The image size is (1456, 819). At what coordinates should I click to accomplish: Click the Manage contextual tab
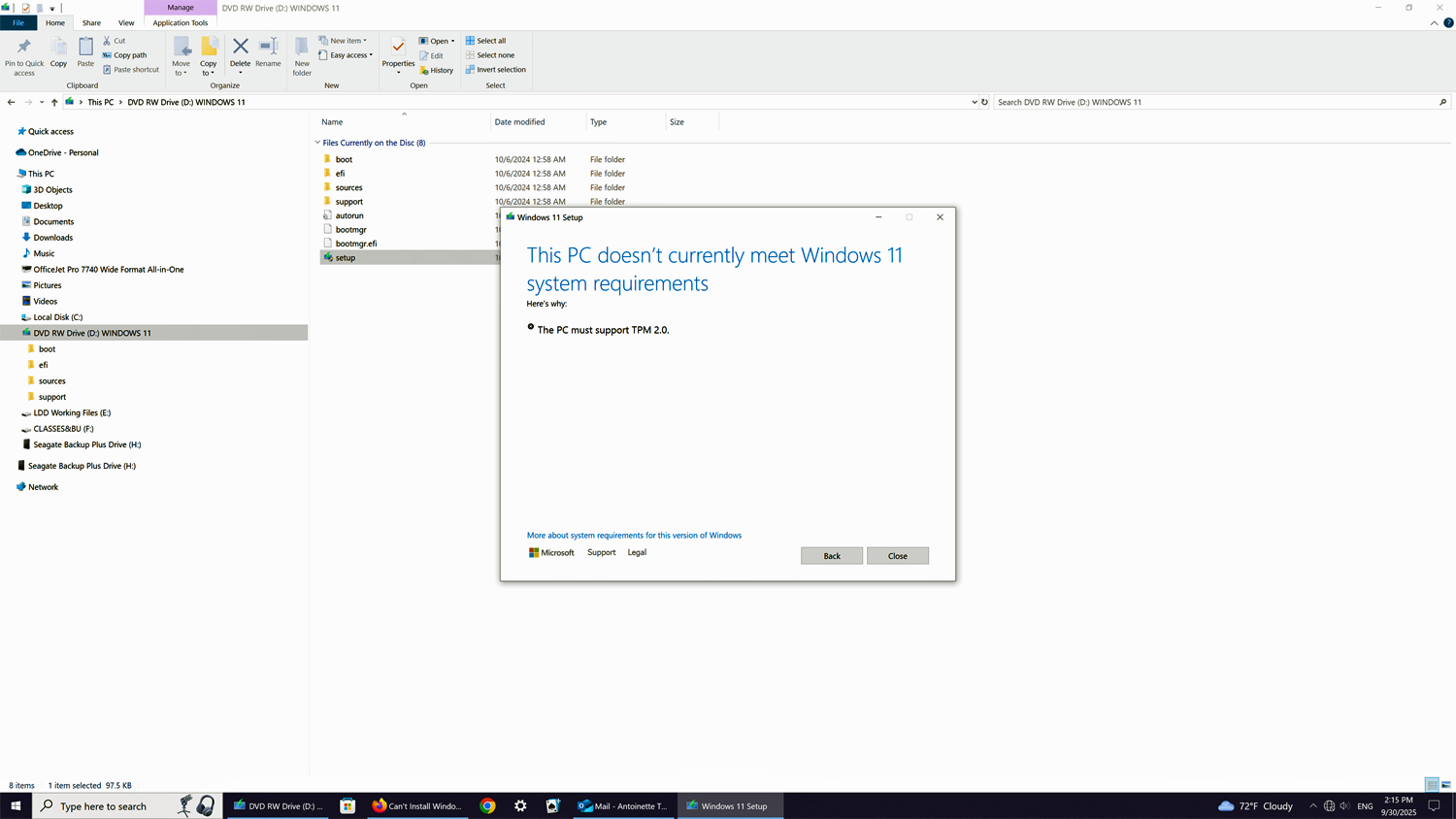coord(181,7)
